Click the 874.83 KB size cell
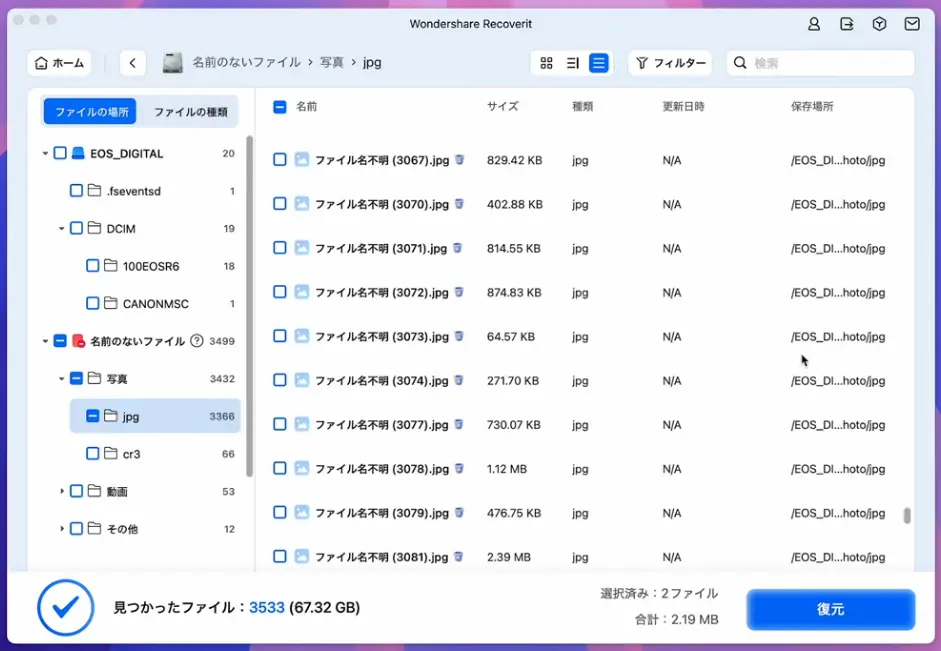The width and height of the screenshot is (941, 651). point(514,292)
